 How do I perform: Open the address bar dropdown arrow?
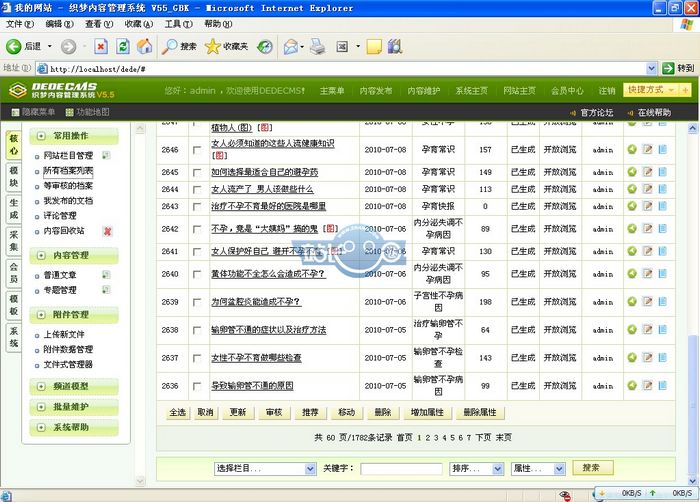point(651,68)
